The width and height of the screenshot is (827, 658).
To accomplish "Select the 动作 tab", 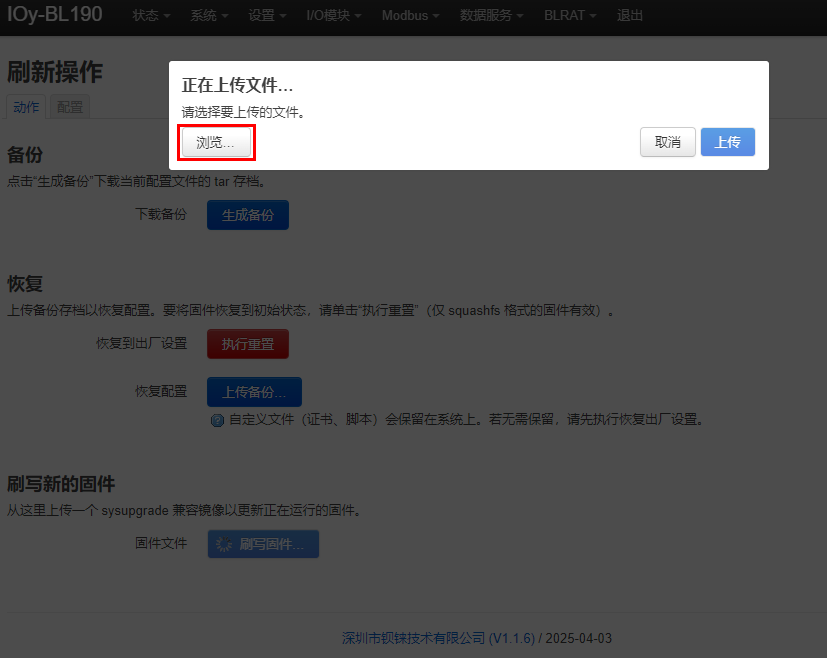I will 26,107.
